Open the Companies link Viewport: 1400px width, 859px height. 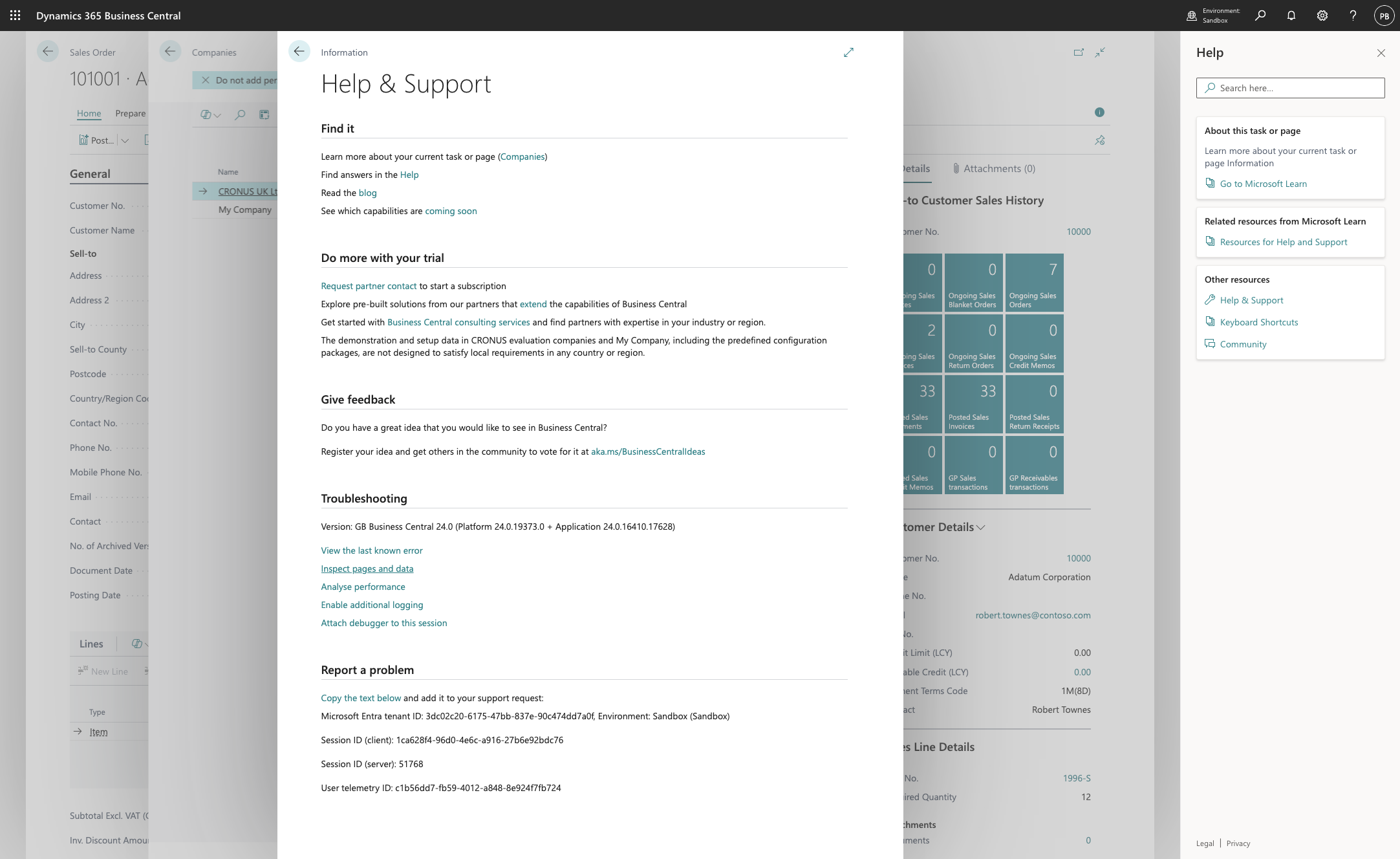522,157
